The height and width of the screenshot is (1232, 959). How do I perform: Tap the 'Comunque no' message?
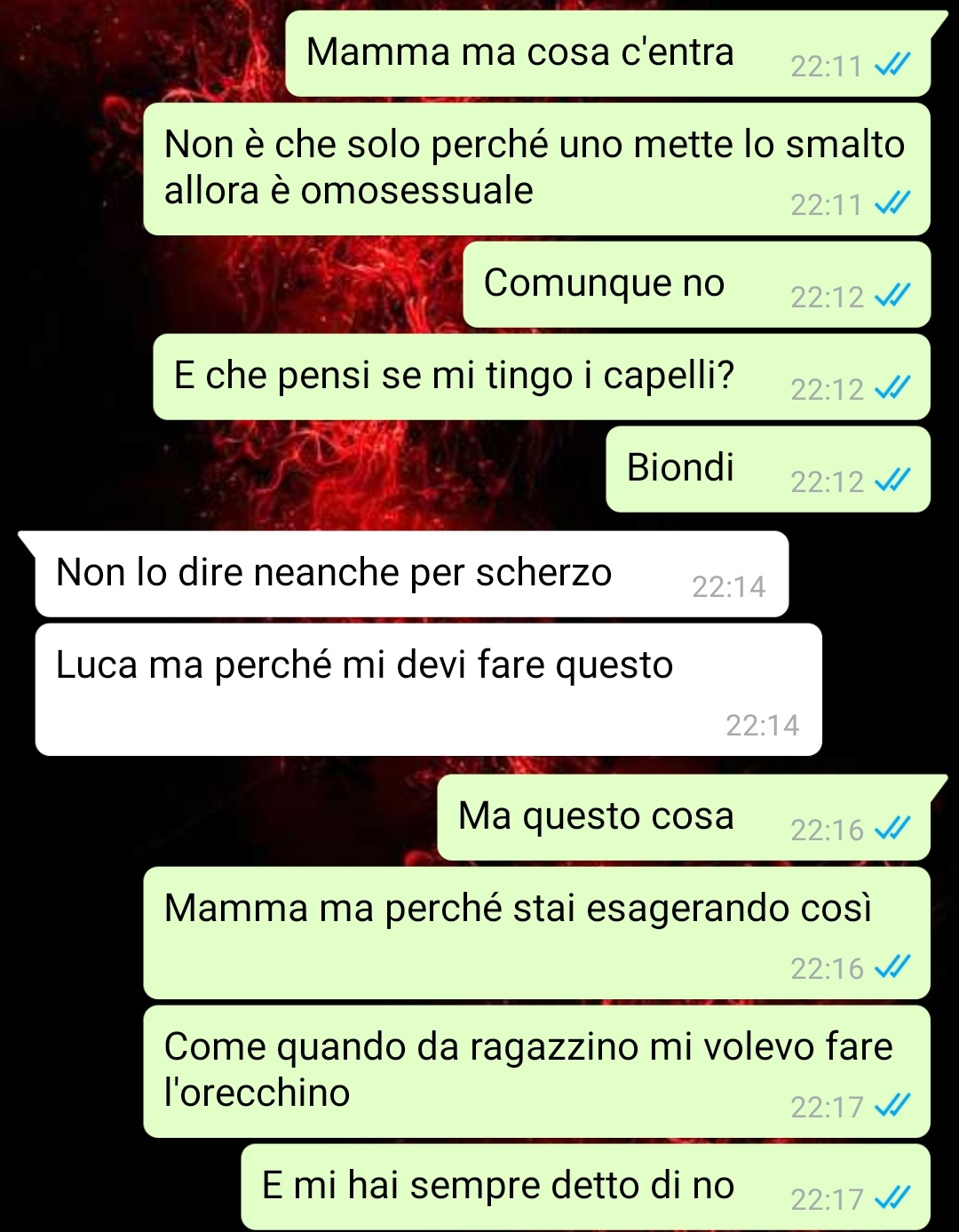(697, 284)
